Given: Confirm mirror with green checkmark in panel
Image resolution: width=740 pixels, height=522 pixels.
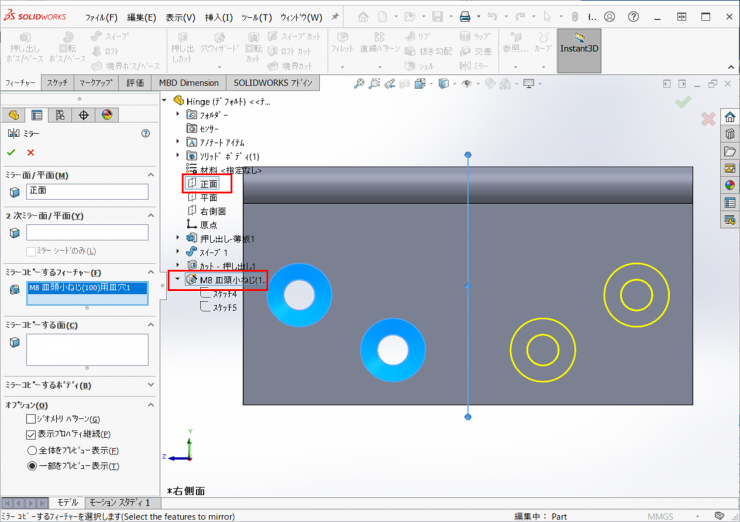Looking at the screenshot, I should pos(11,152).
